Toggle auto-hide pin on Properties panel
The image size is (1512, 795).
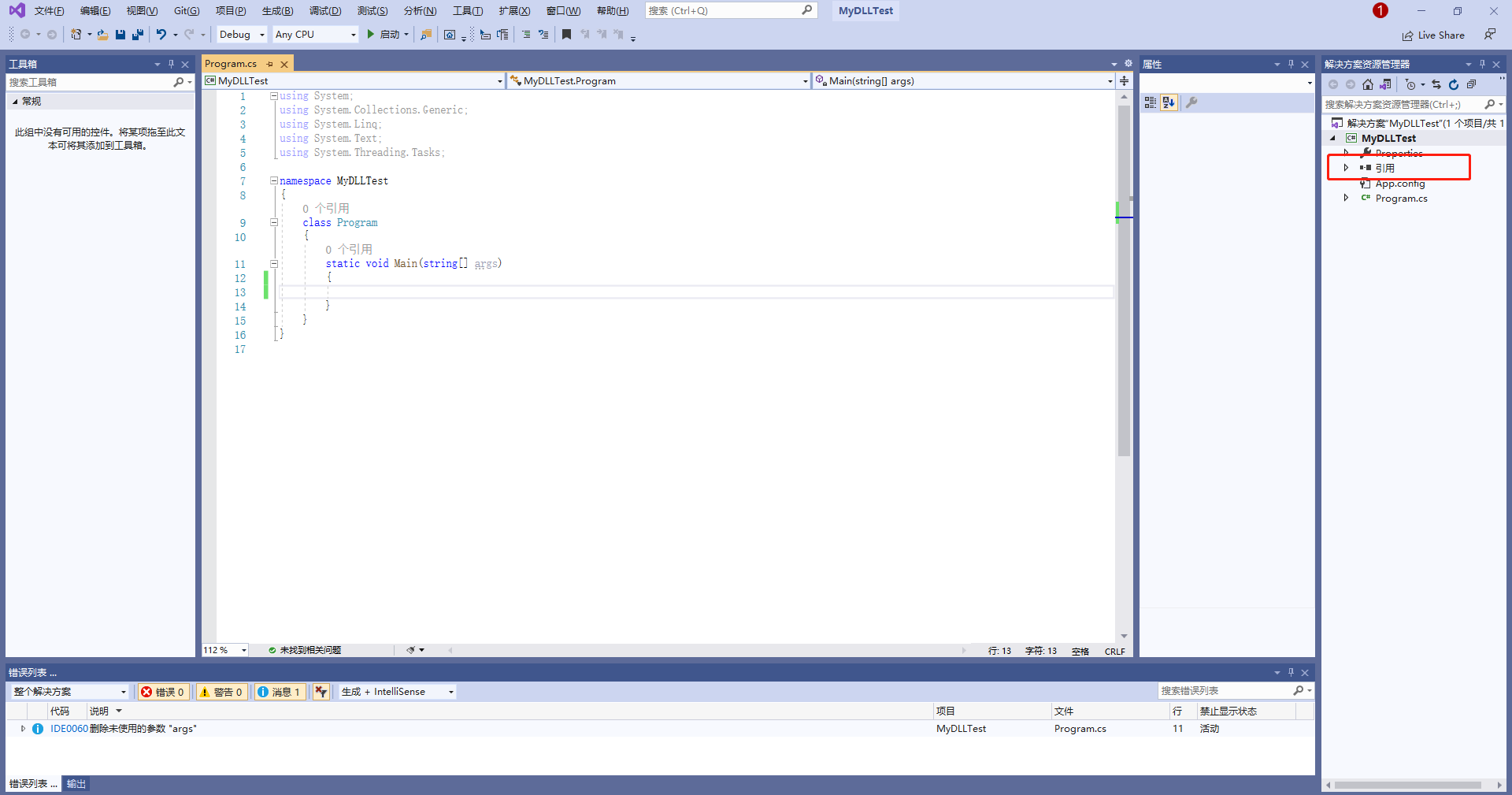tap(1291, 64)
